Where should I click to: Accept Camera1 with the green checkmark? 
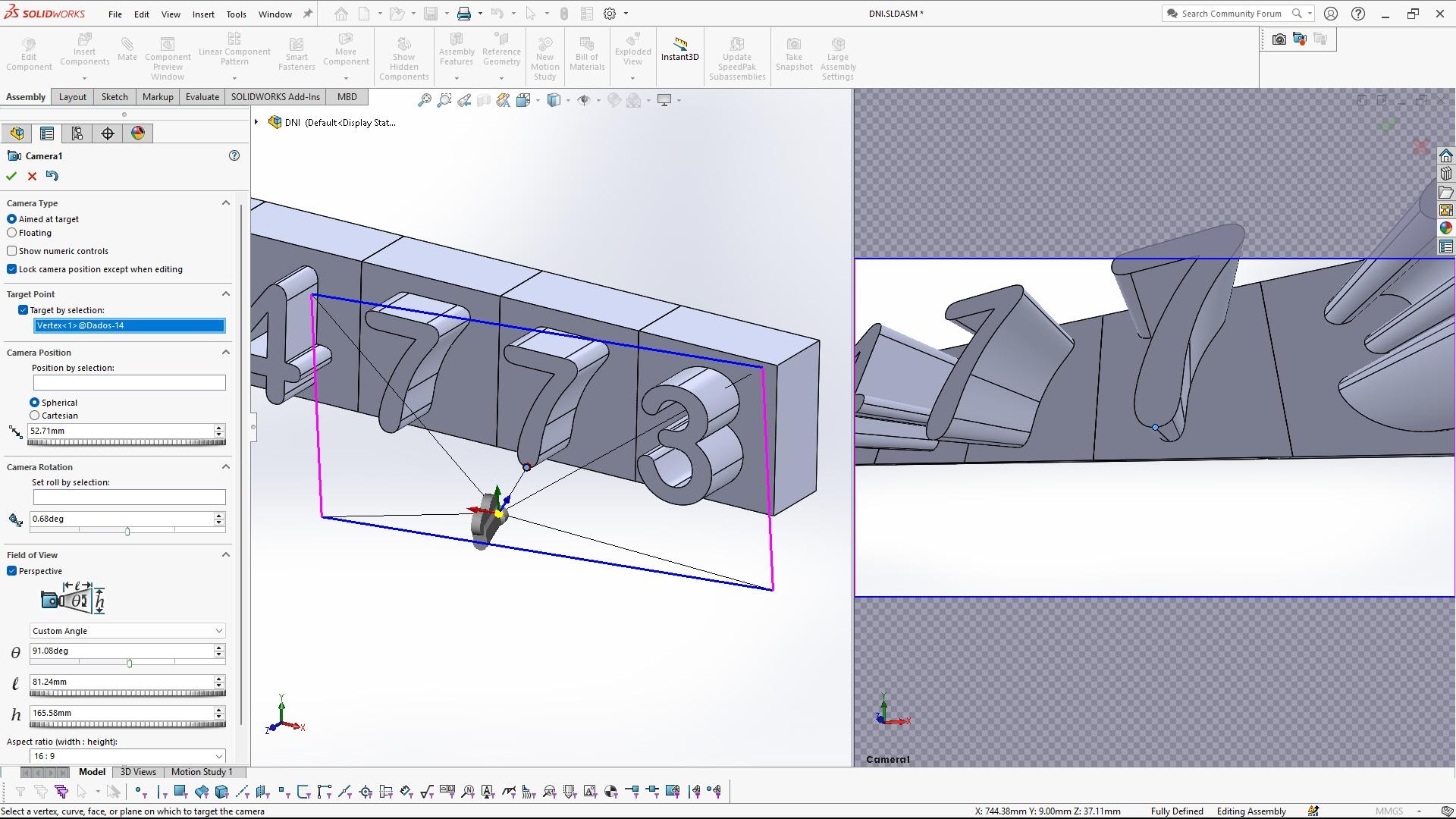click(x=11, y=176)
